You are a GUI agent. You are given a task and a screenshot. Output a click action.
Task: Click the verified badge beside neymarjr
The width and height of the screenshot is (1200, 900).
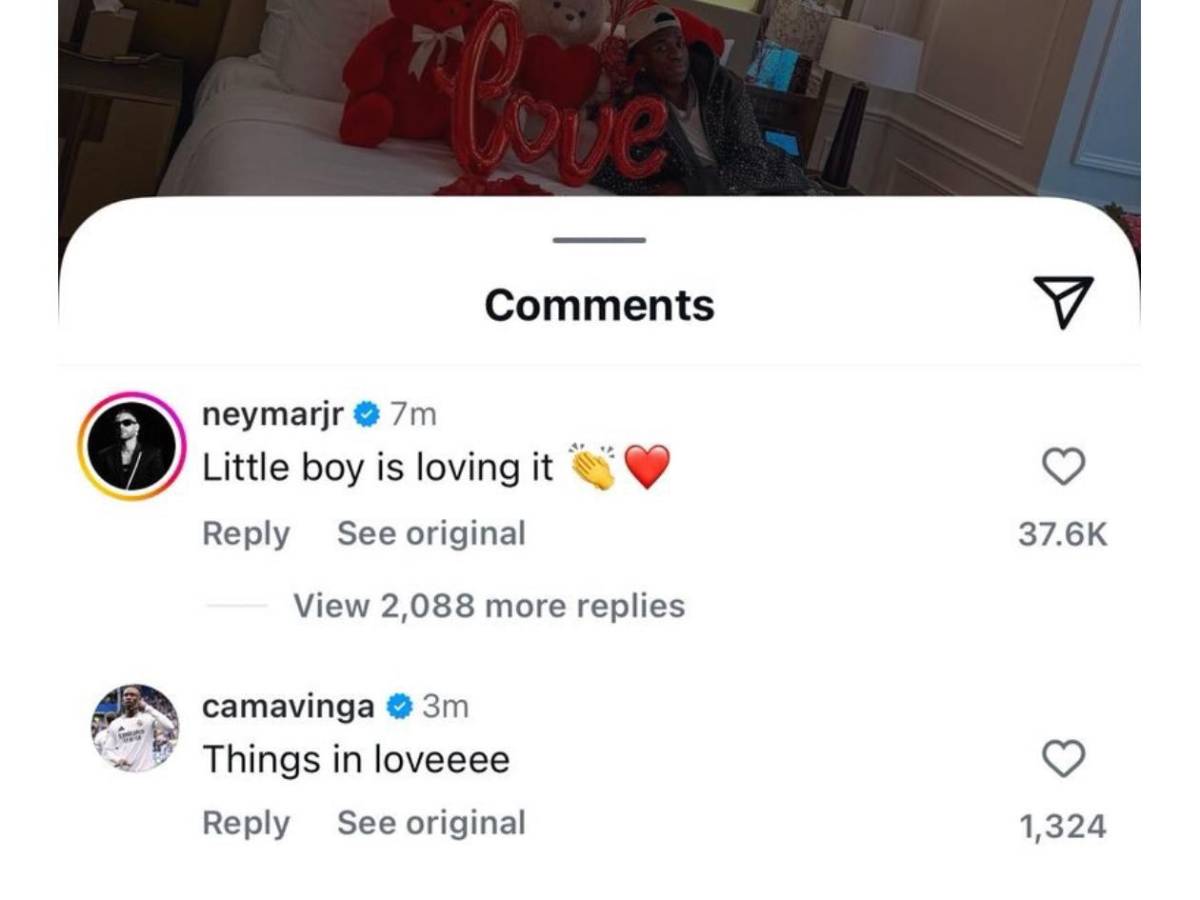point(367,414)
